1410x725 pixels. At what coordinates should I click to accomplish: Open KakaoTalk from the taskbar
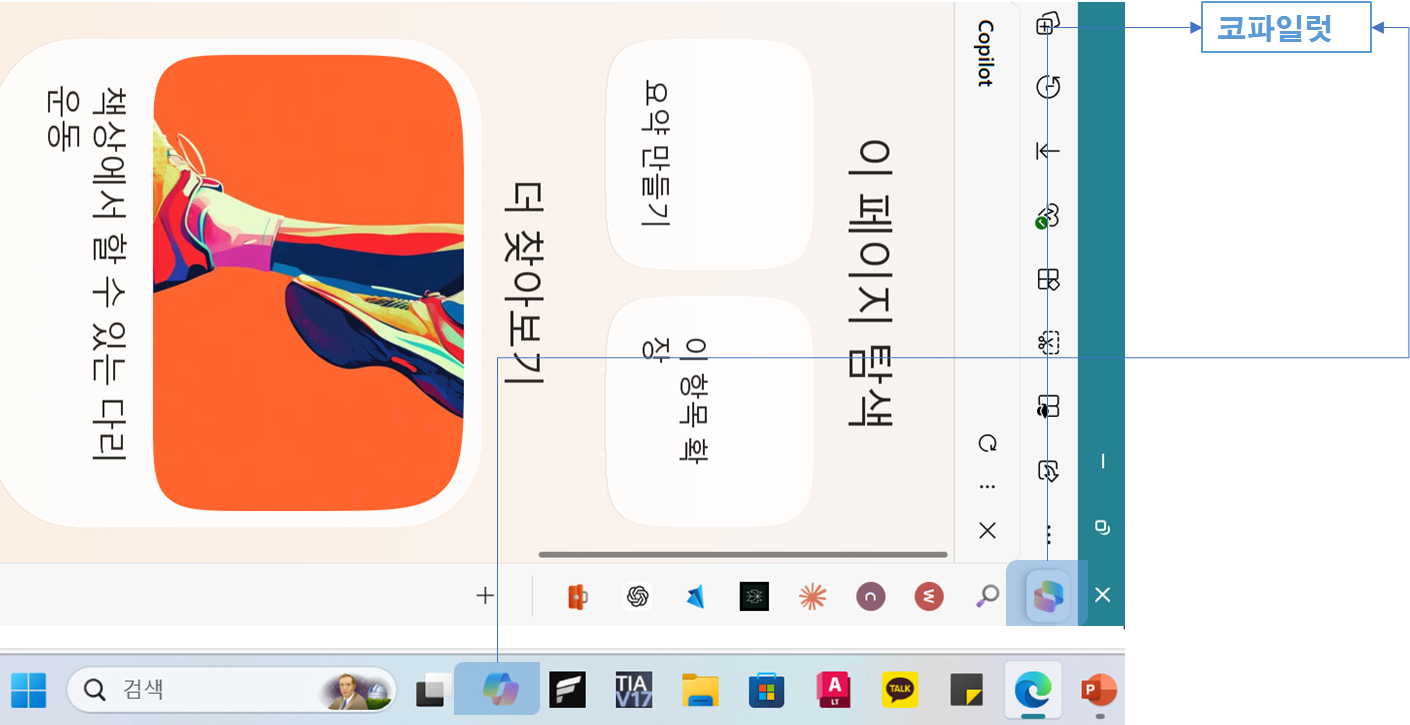pos(900,690)
